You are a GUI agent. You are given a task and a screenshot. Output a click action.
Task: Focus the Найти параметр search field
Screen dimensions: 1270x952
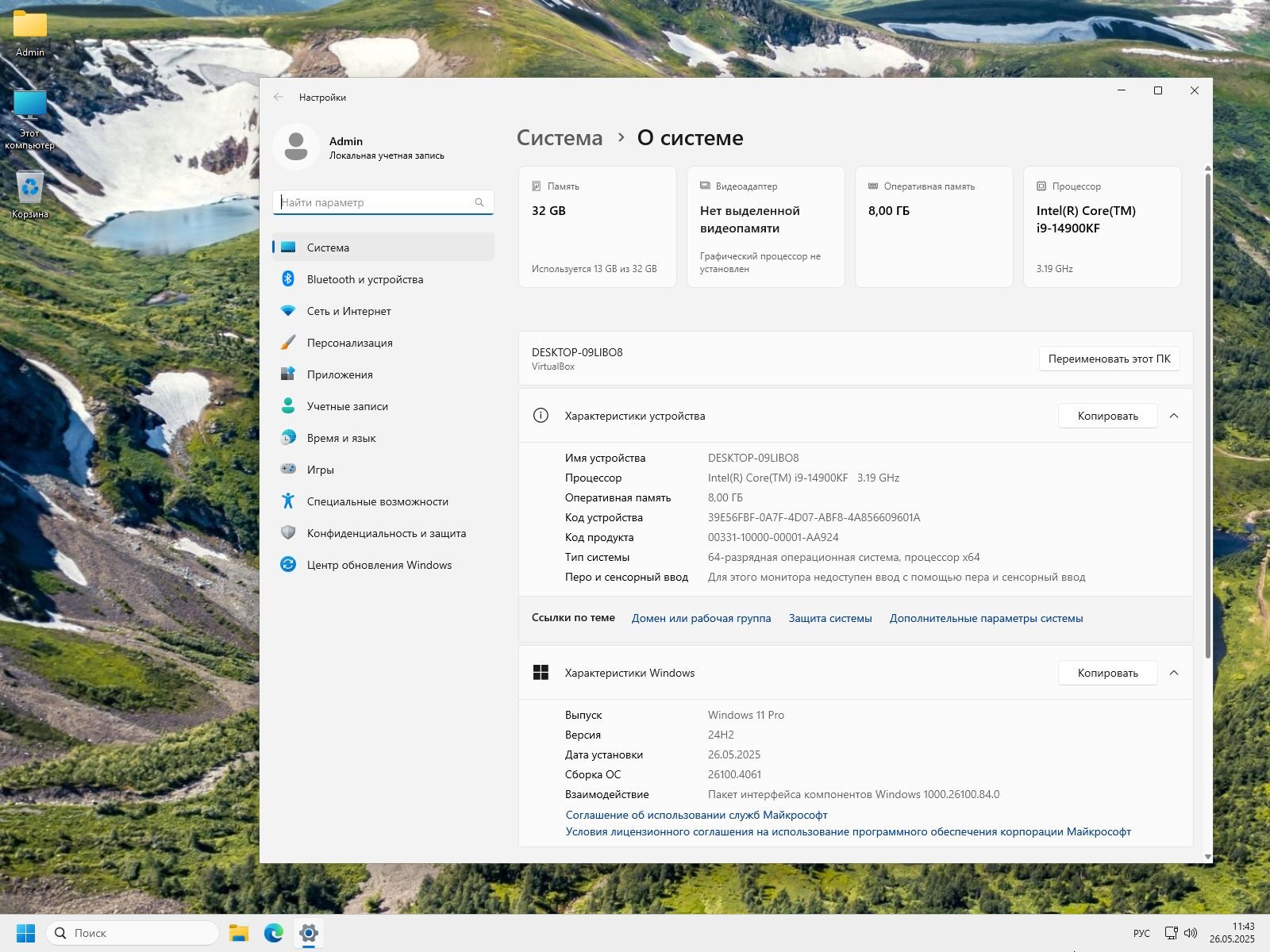(383, 202)
